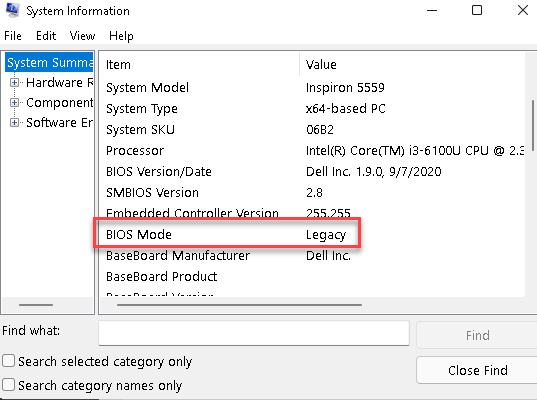537x400 pixels.
Task: Click the Find what text field
Action: [x=254, y=333]
